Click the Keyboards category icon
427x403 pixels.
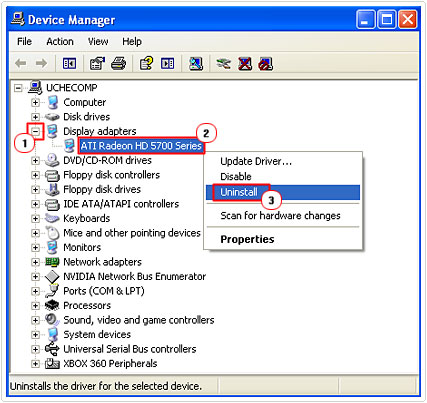click(x=52, y=218)
